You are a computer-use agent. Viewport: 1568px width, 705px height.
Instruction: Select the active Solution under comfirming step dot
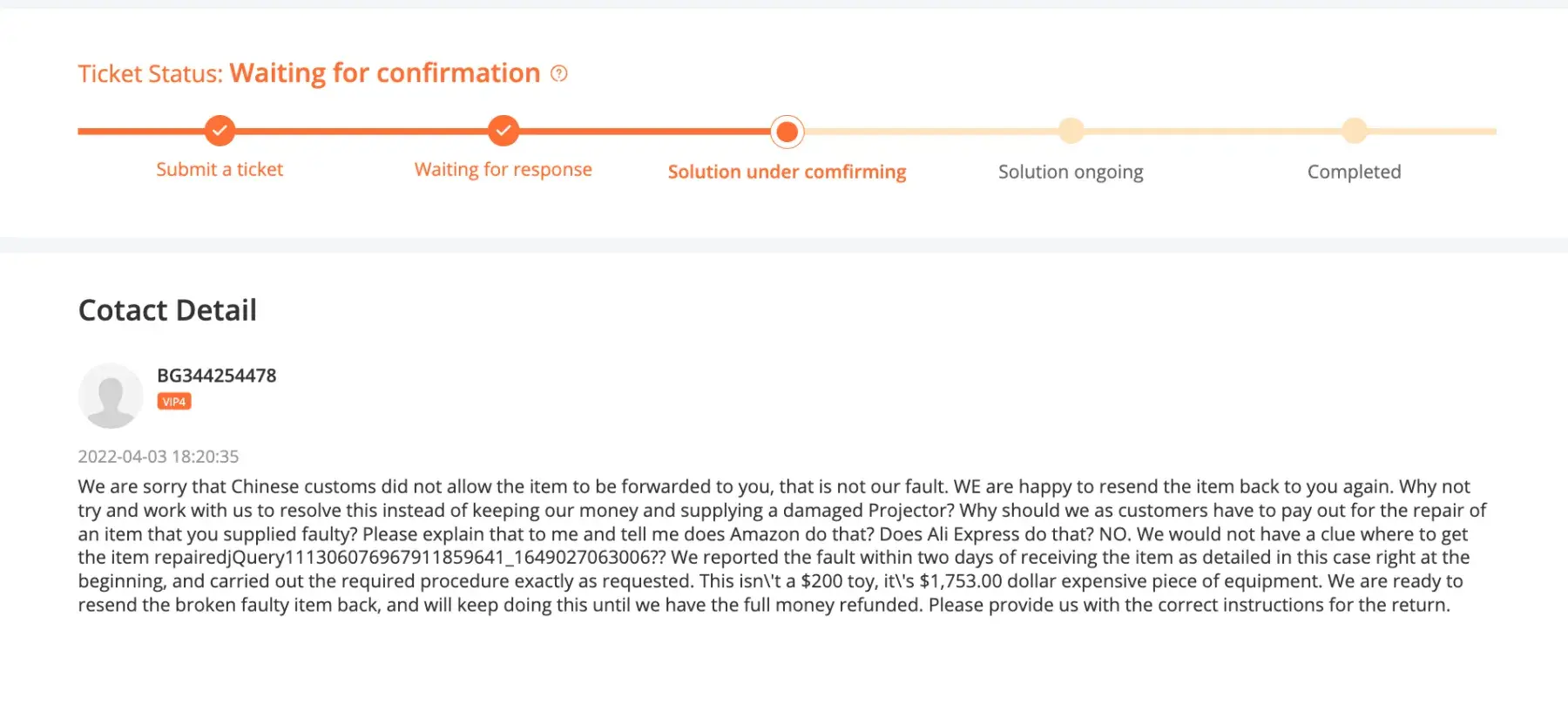[x=787, y=132]
